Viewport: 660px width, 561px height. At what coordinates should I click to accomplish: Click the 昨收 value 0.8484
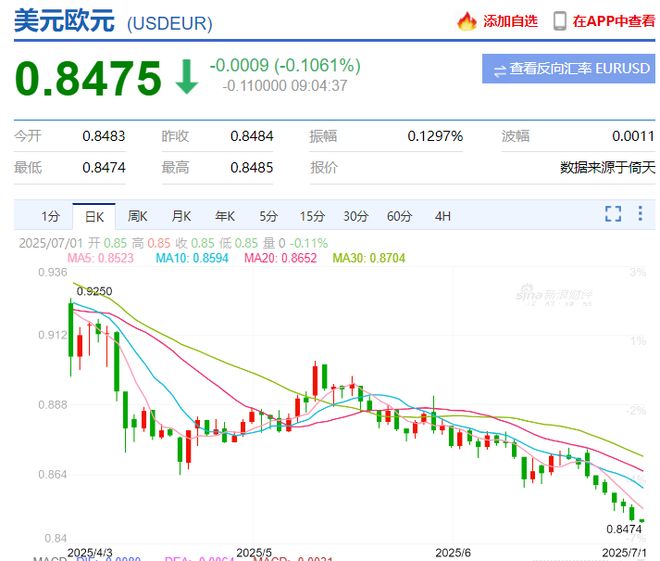click(252, 136)
